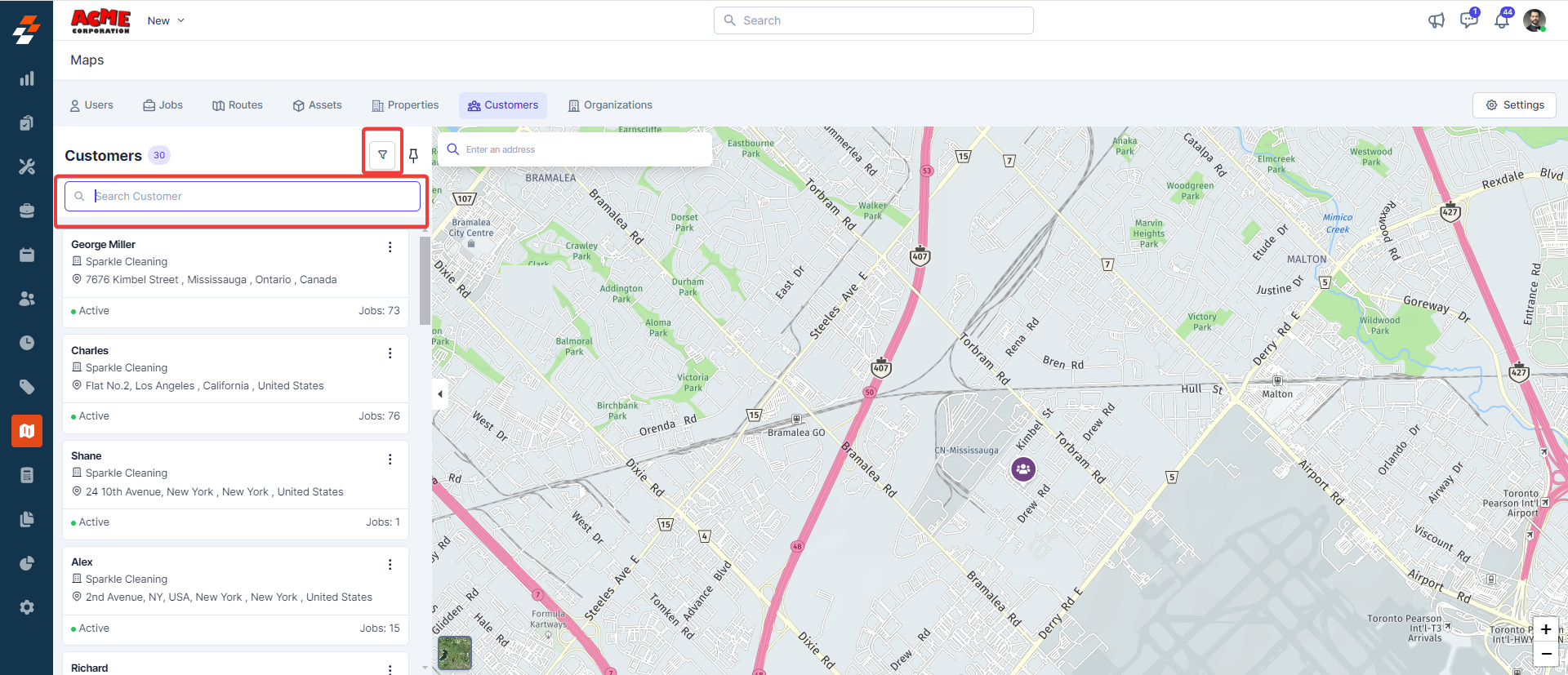Pin the Customers panel
This screenshot has height=675, width=1568.
pyautogui.click(x=413, y=155)
